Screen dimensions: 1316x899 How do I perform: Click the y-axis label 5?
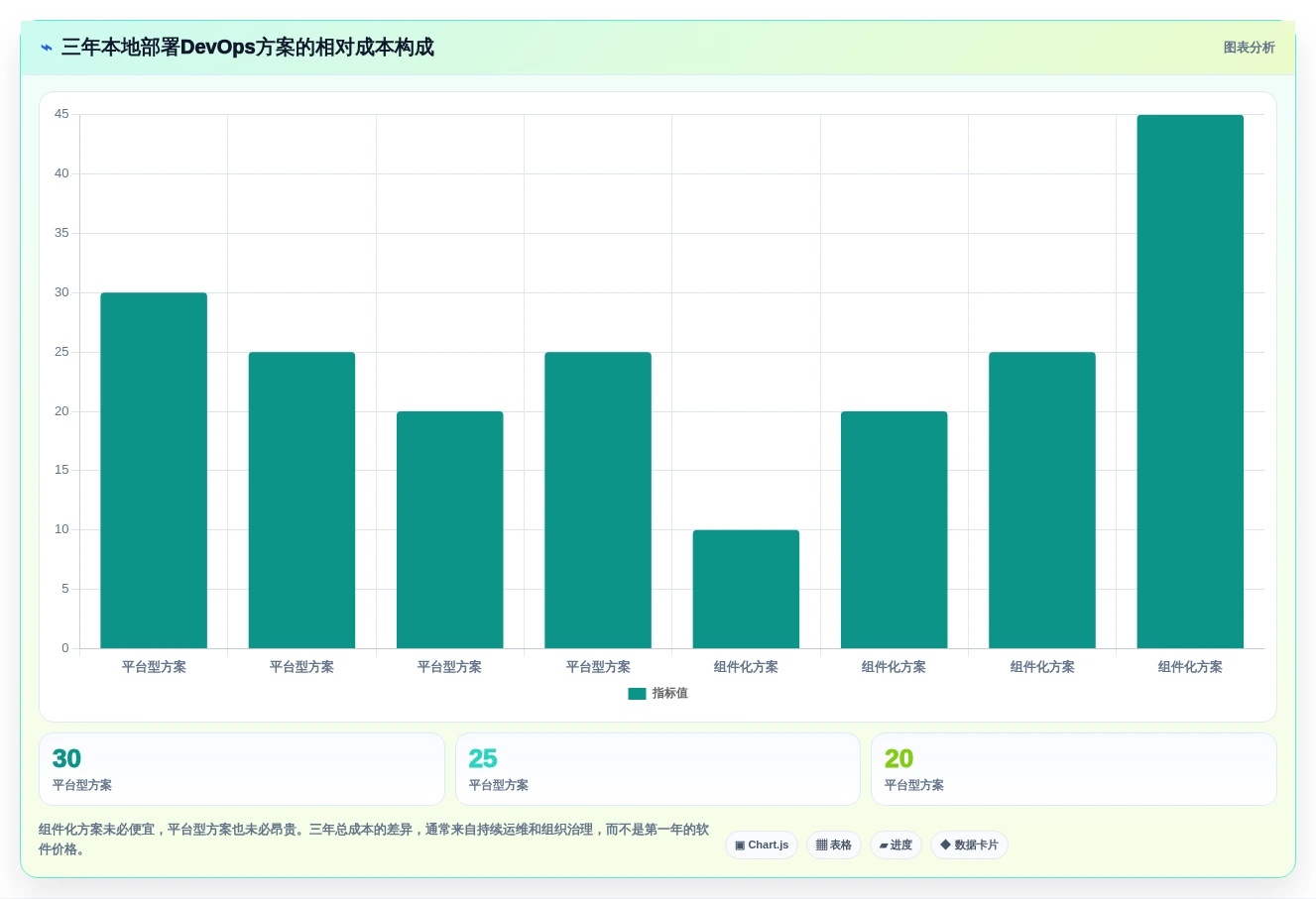(x=65, y=589)
